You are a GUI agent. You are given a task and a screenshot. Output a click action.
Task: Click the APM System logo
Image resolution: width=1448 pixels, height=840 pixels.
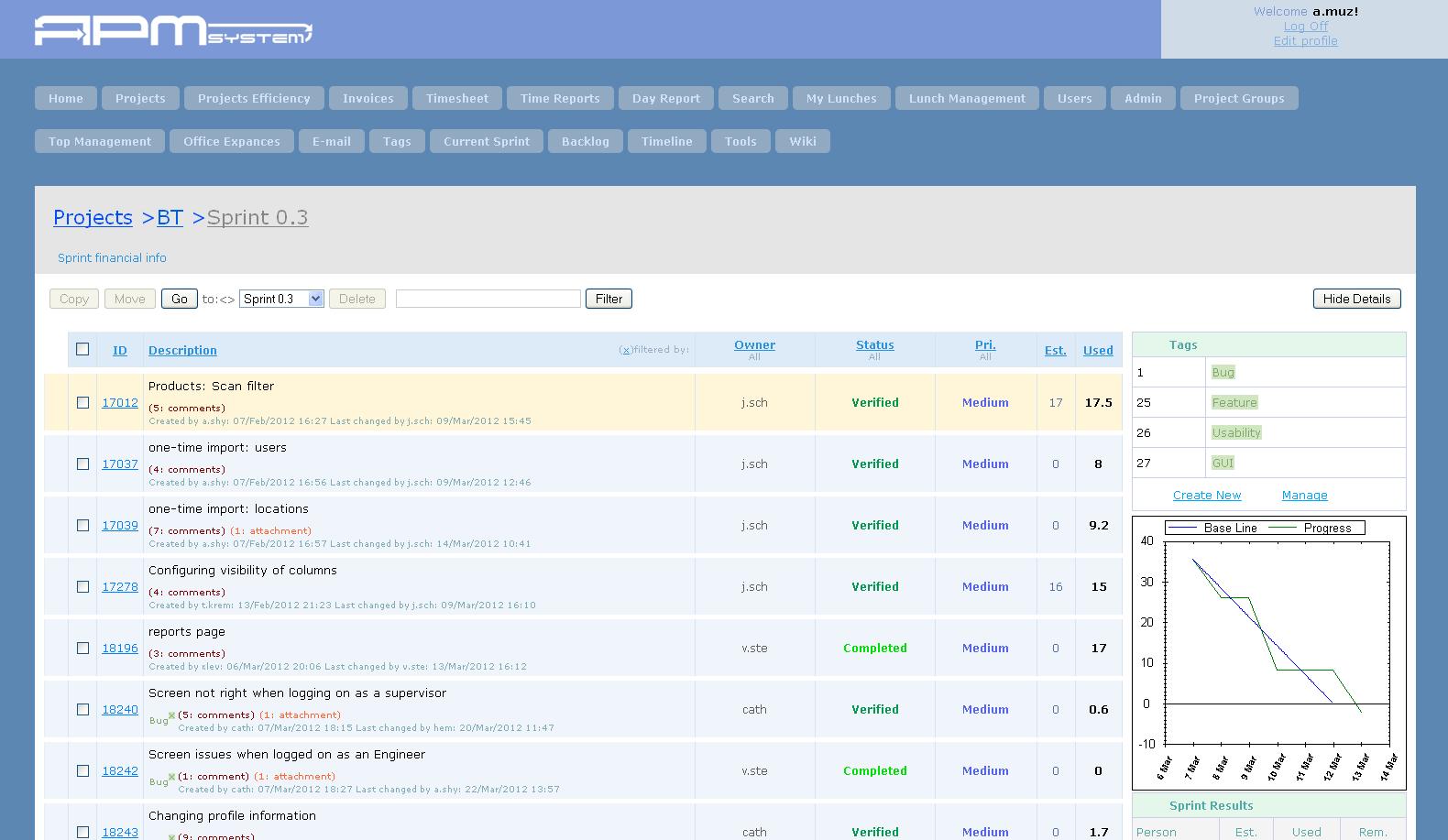(173, 30)
